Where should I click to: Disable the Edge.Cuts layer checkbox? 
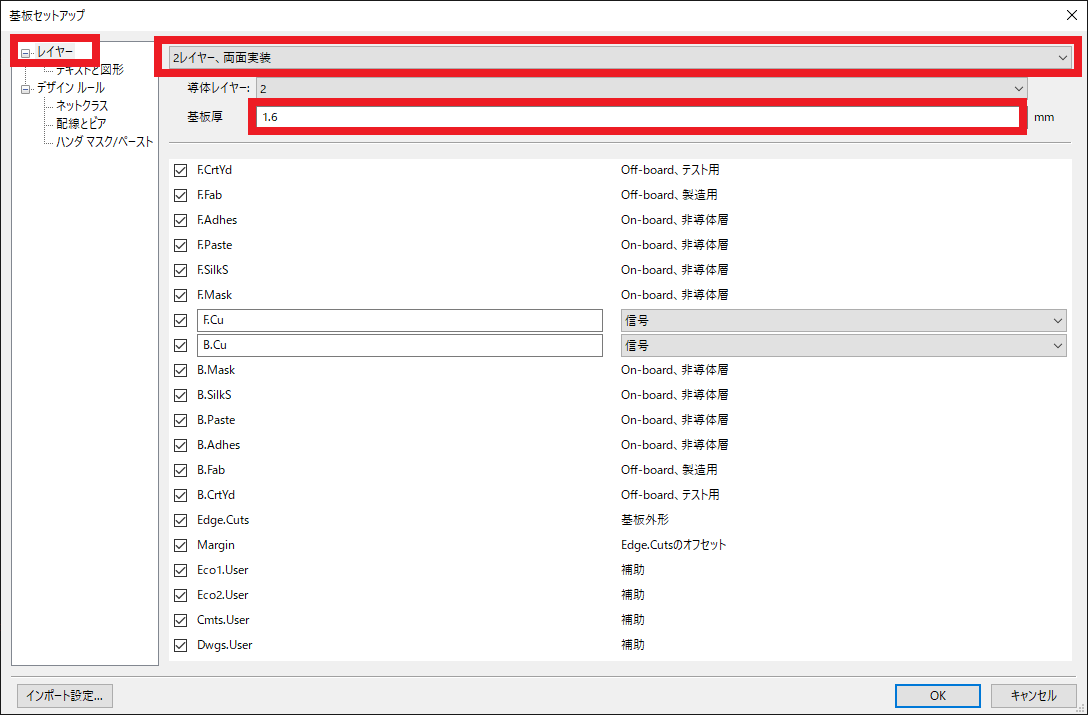181,520
